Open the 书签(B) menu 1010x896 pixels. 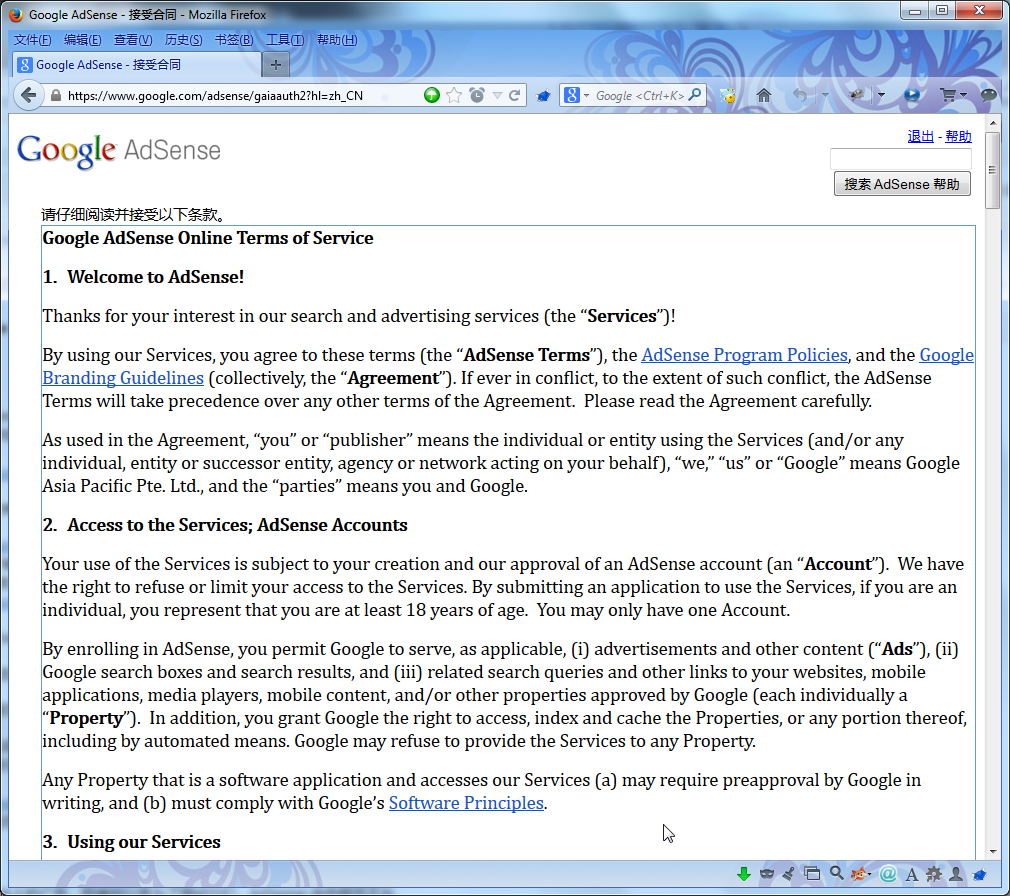pos(234,40)
